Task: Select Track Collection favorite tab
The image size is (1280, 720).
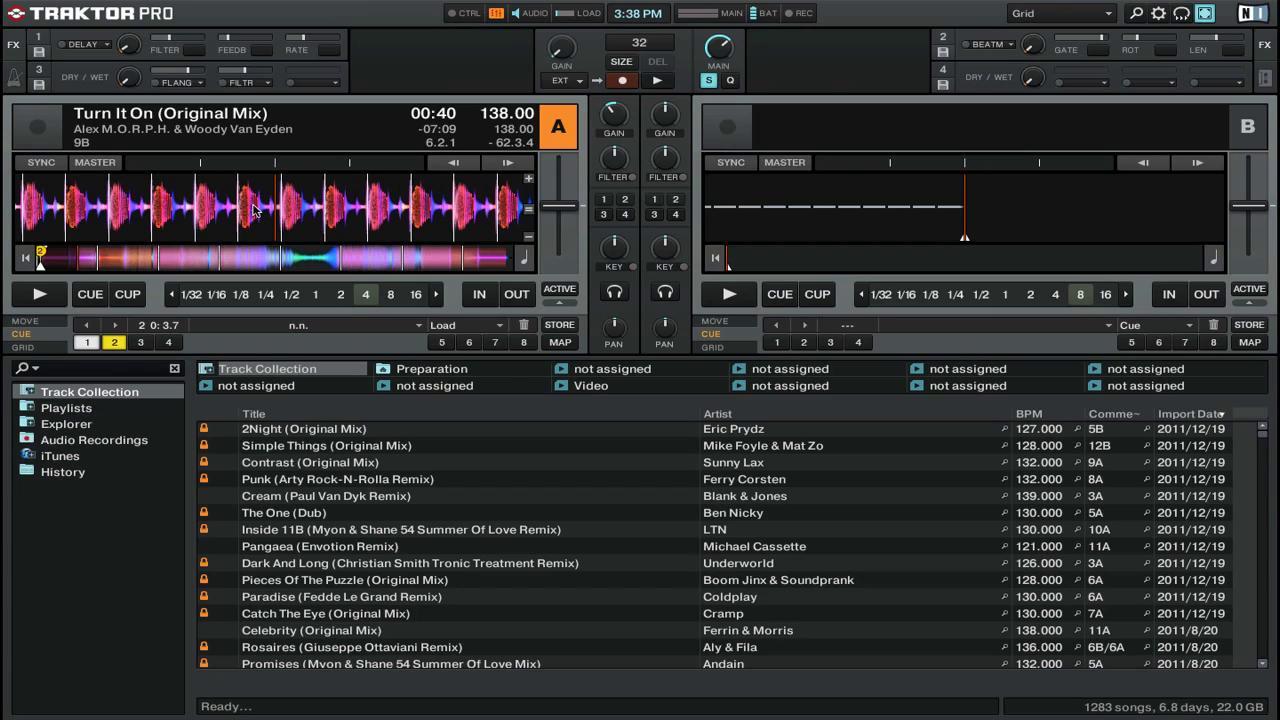Action: [x=283, y=369]
